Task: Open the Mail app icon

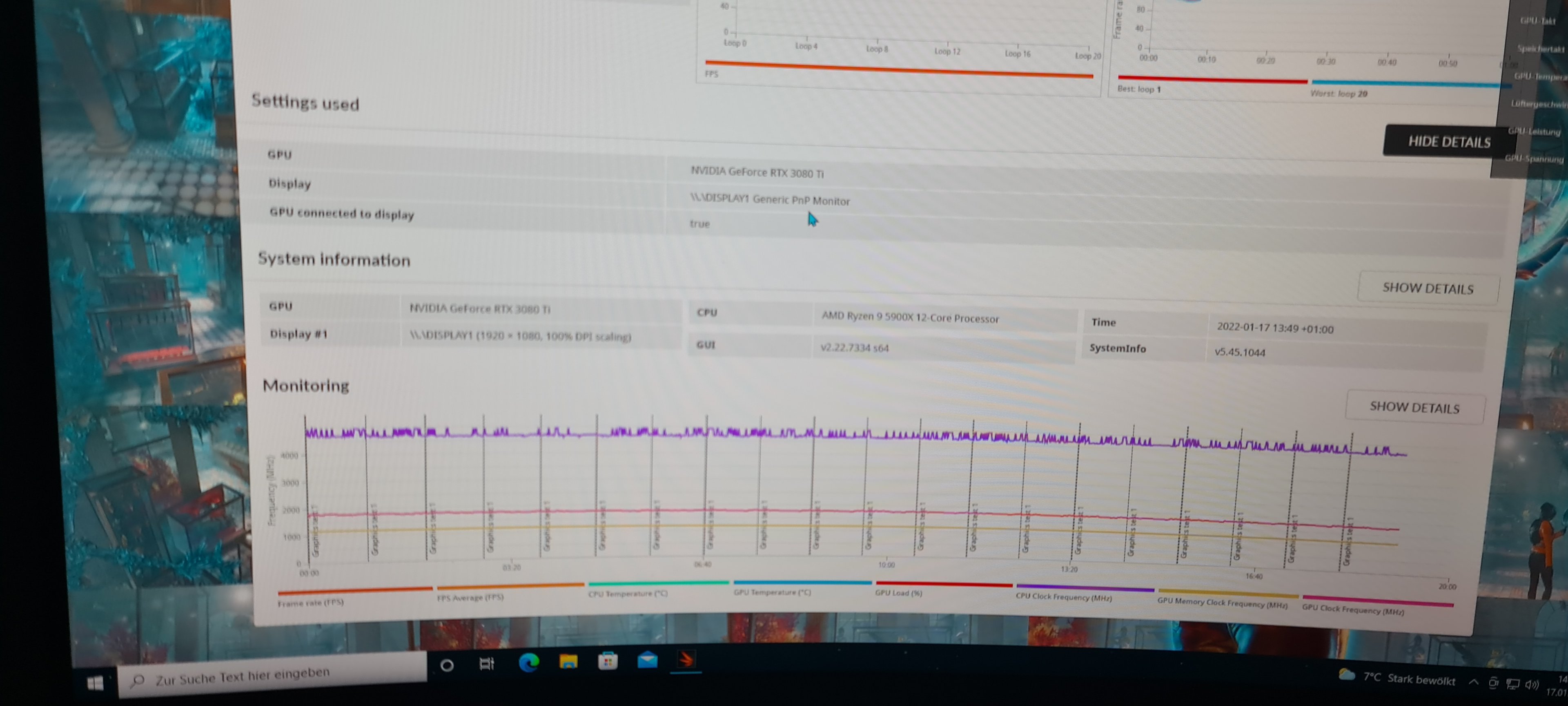Action: click(x=647, y=660)
